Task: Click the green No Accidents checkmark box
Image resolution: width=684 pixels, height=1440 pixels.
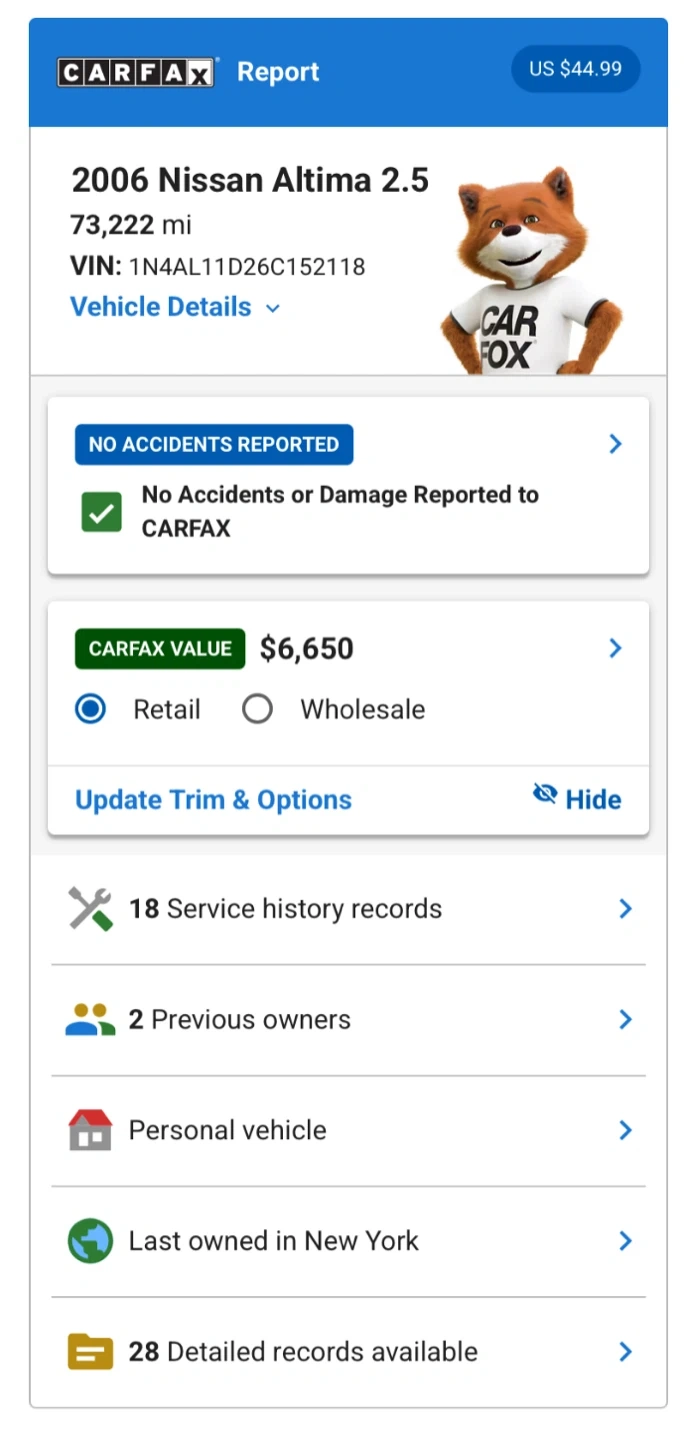Action: point(101,512)
